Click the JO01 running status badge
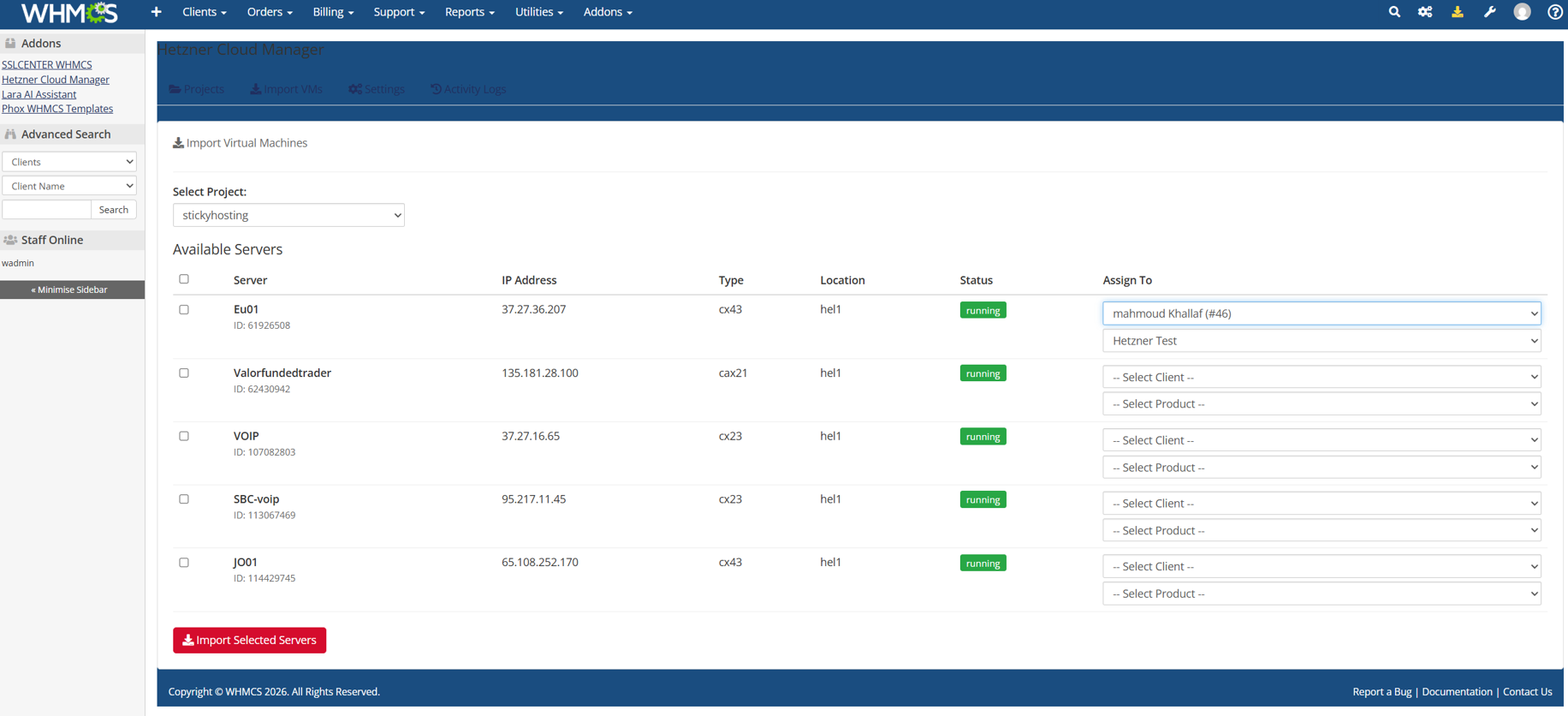Viewport: 1568px width, 716px height. tap(983, 564)
